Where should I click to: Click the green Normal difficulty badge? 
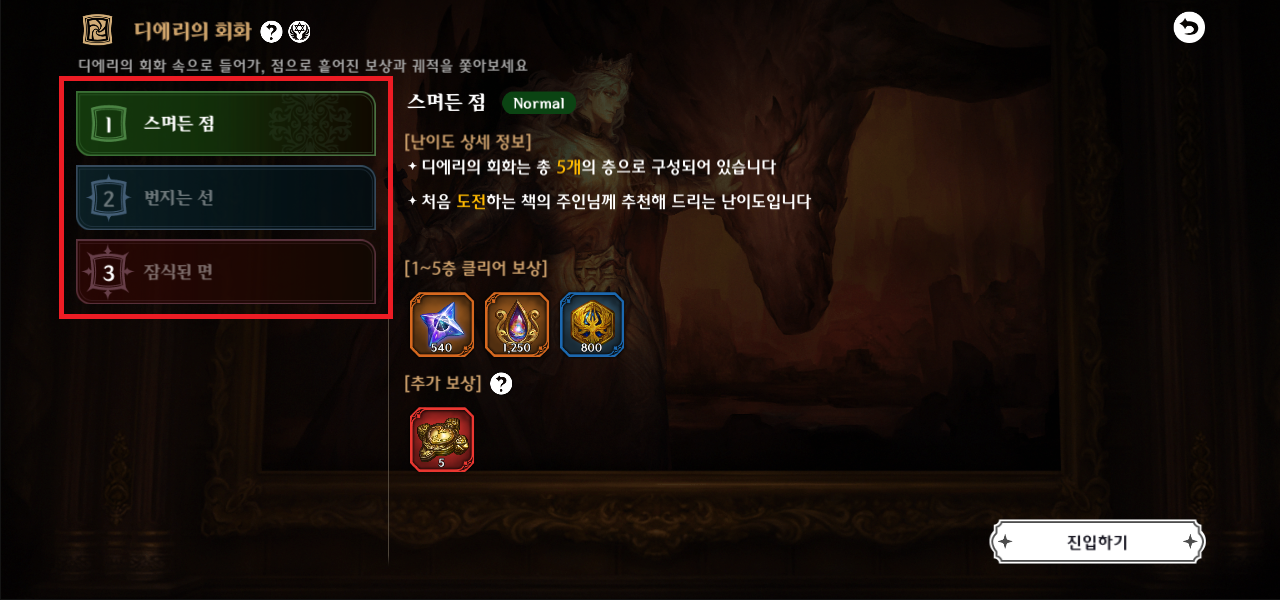(x=539, y=103)
